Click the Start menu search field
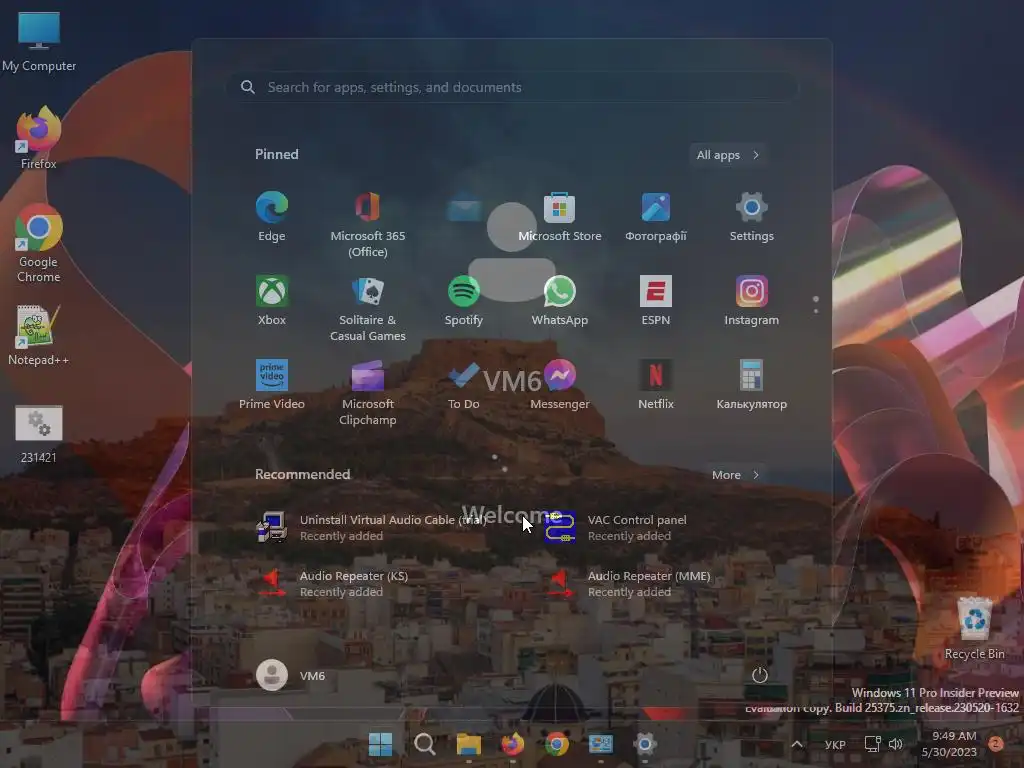This screenshot has height=768, width=1024. coord(512,88)
